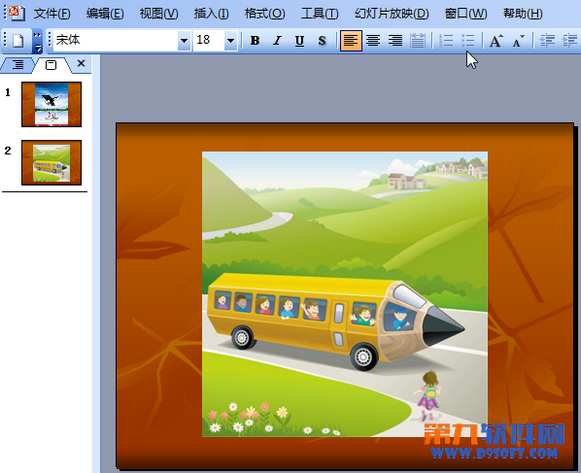Open the 工具(T) menu

click(319, 14)
